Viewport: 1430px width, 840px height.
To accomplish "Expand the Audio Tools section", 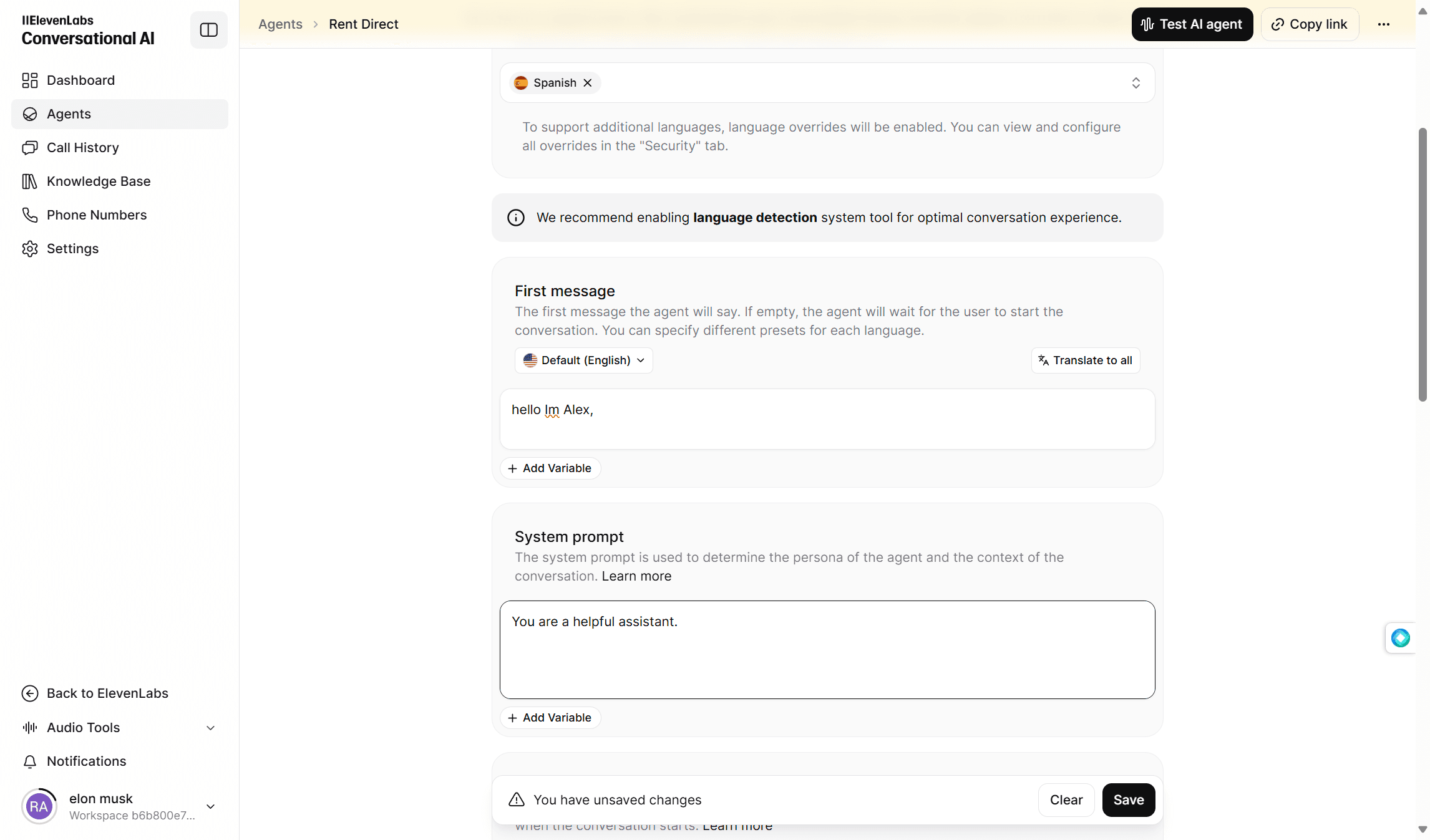I will (120, 728).
